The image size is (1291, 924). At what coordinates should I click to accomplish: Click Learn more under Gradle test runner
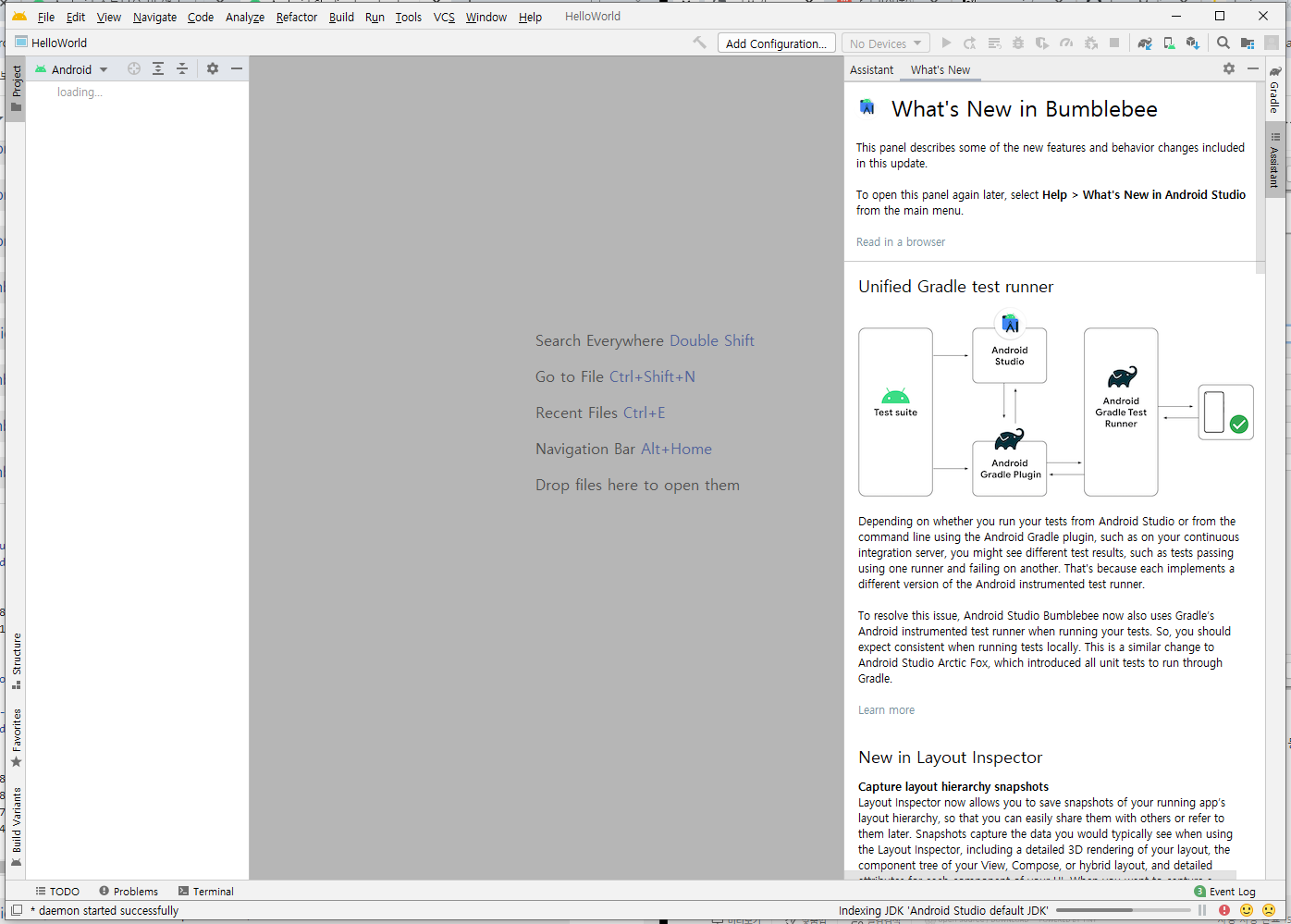pos(886,710)
